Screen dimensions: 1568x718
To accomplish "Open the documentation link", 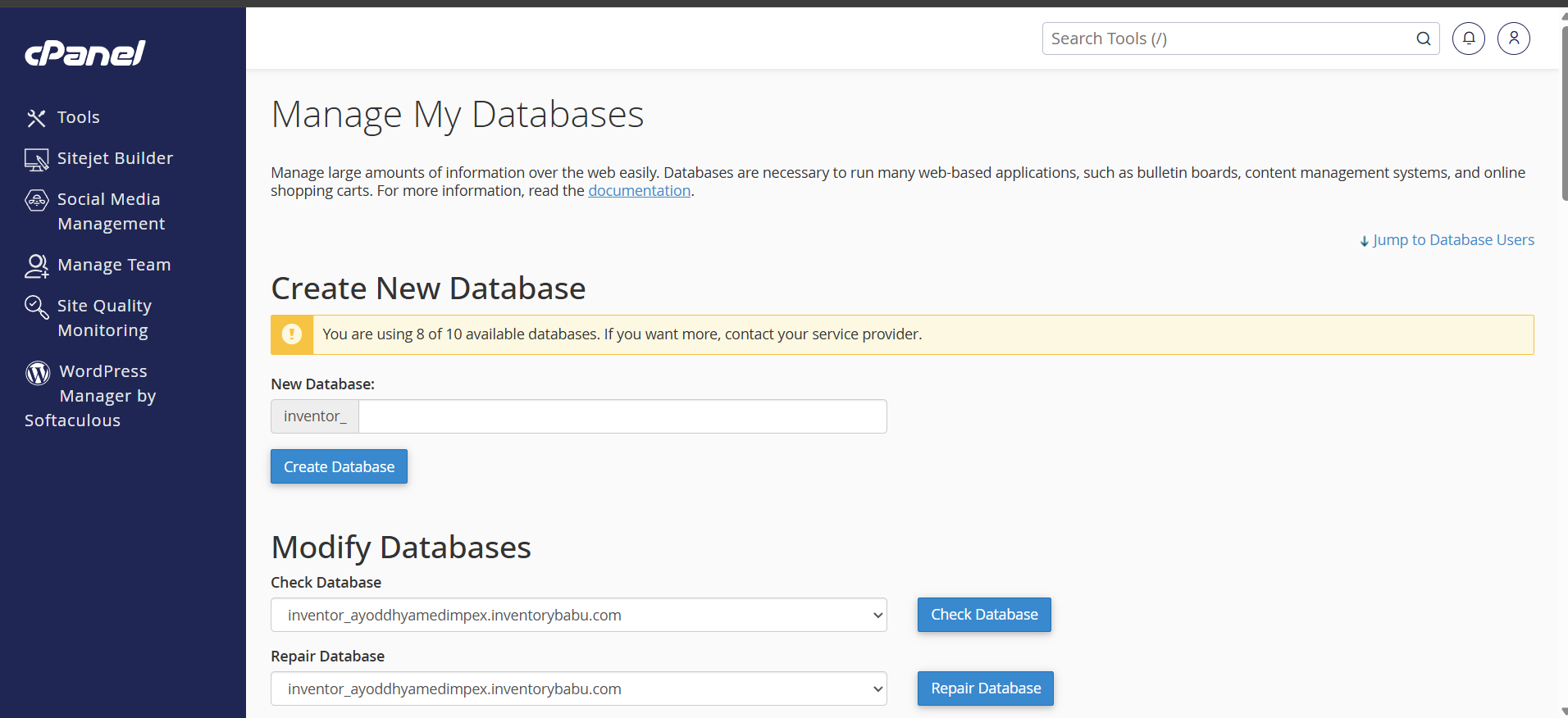I will point(640,191).
